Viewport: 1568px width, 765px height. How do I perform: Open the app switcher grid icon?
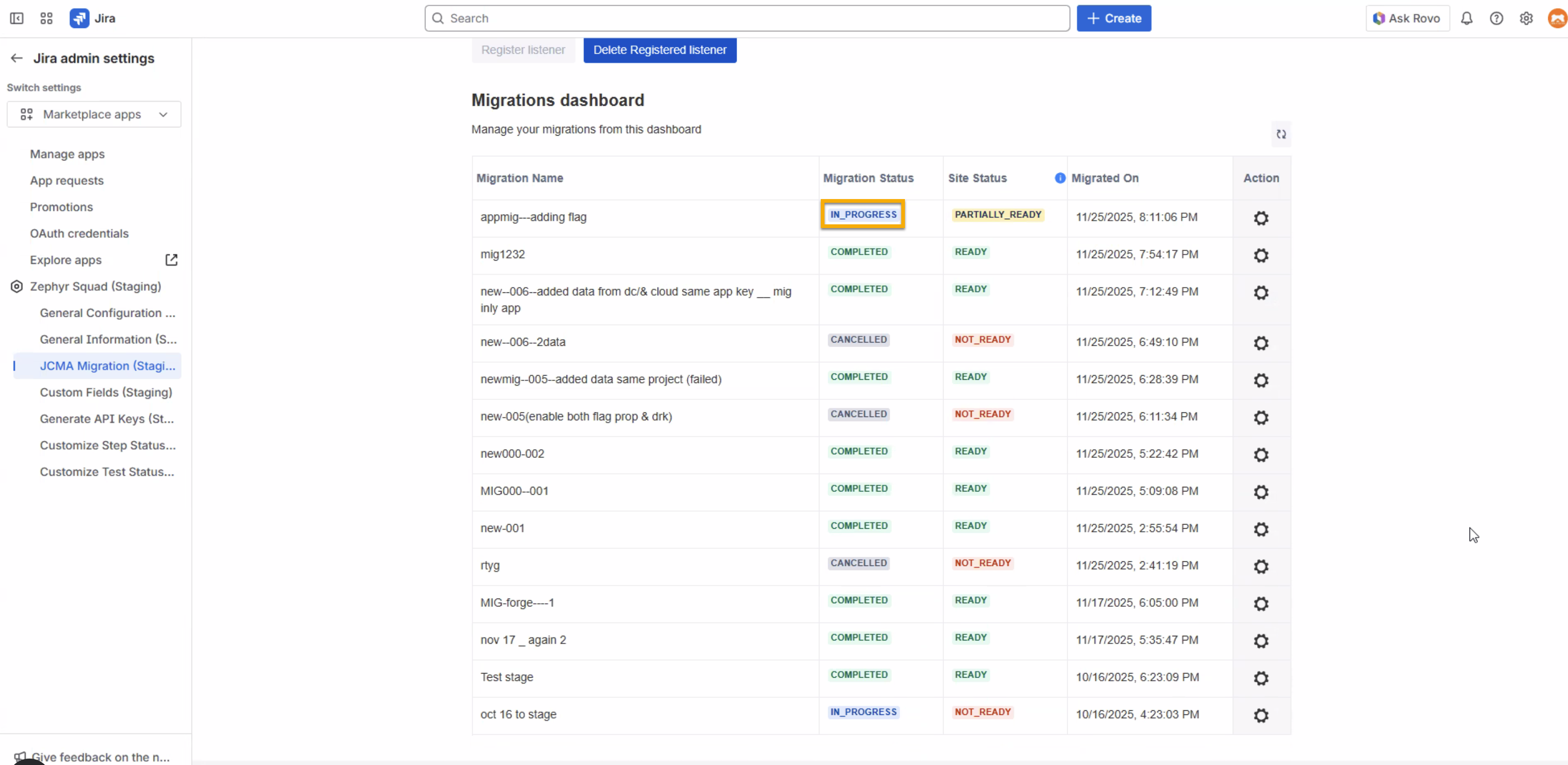tap(46, 18)
